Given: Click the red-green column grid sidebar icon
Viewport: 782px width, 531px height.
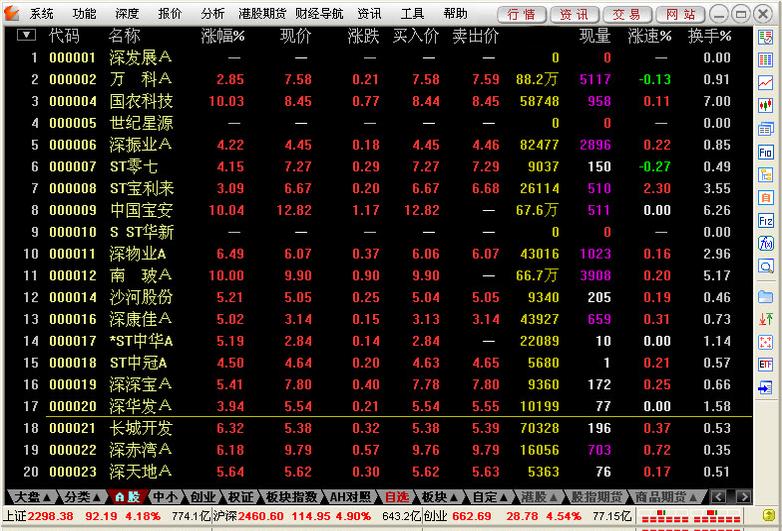Looking at the screenshot, I should tap(766, 60).
